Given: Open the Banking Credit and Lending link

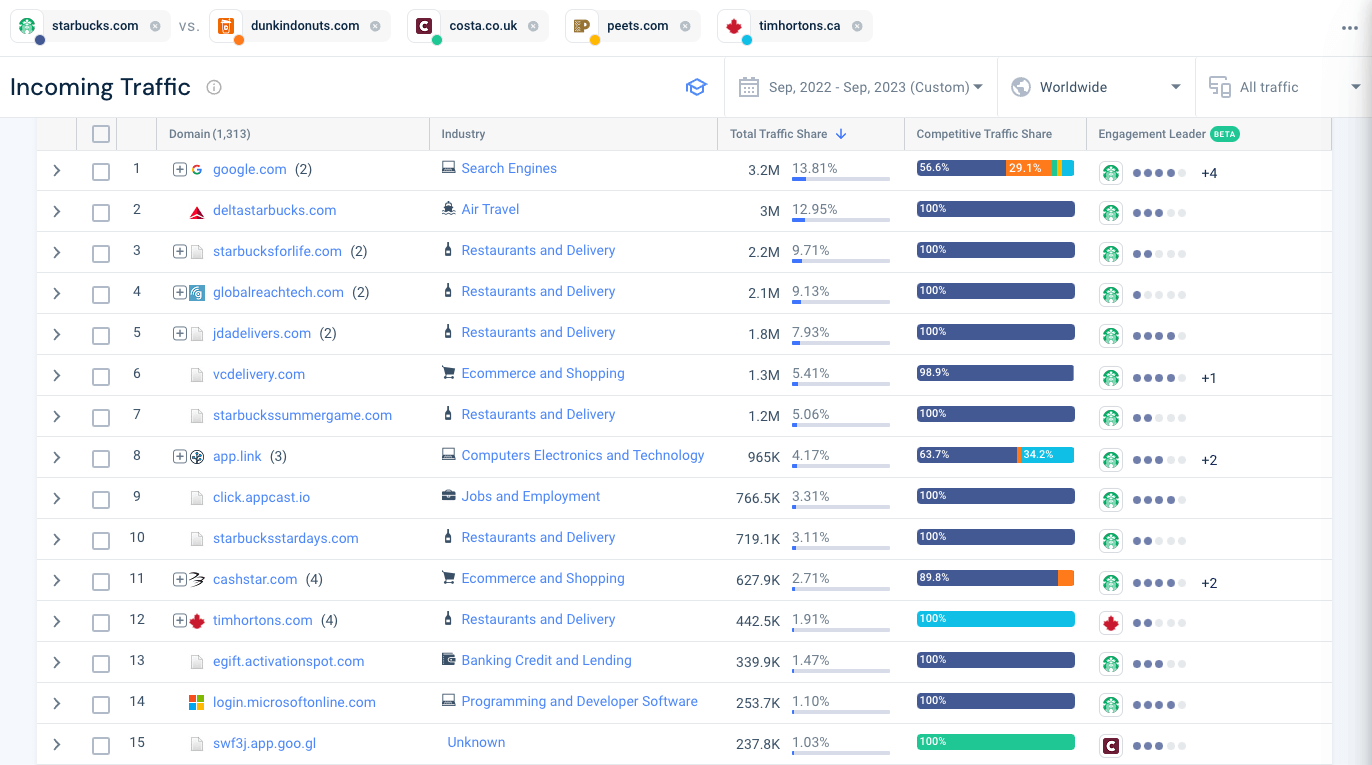Looking at the screenshot, I should coord(546,661).
